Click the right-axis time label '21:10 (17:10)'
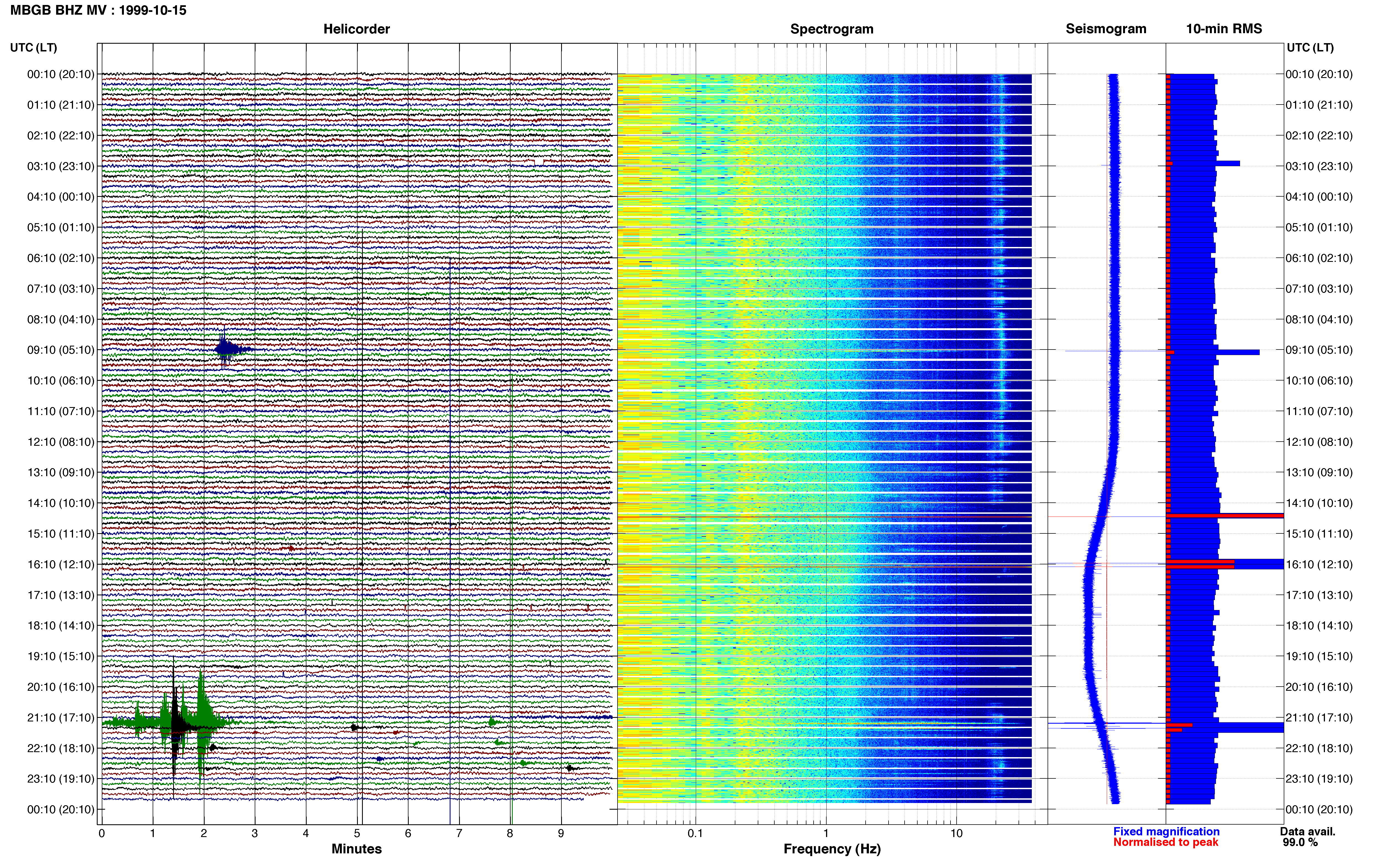1388x868 pixels. point(1319,718)
